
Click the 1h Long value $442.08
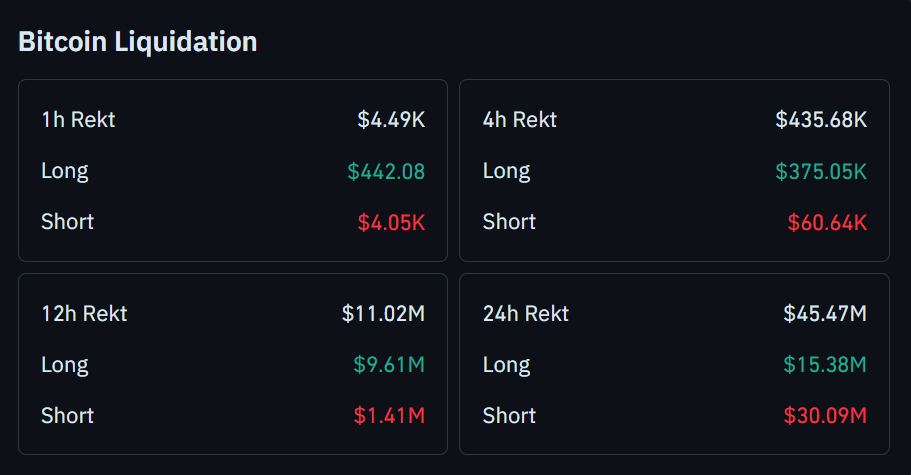pos(386,171)
